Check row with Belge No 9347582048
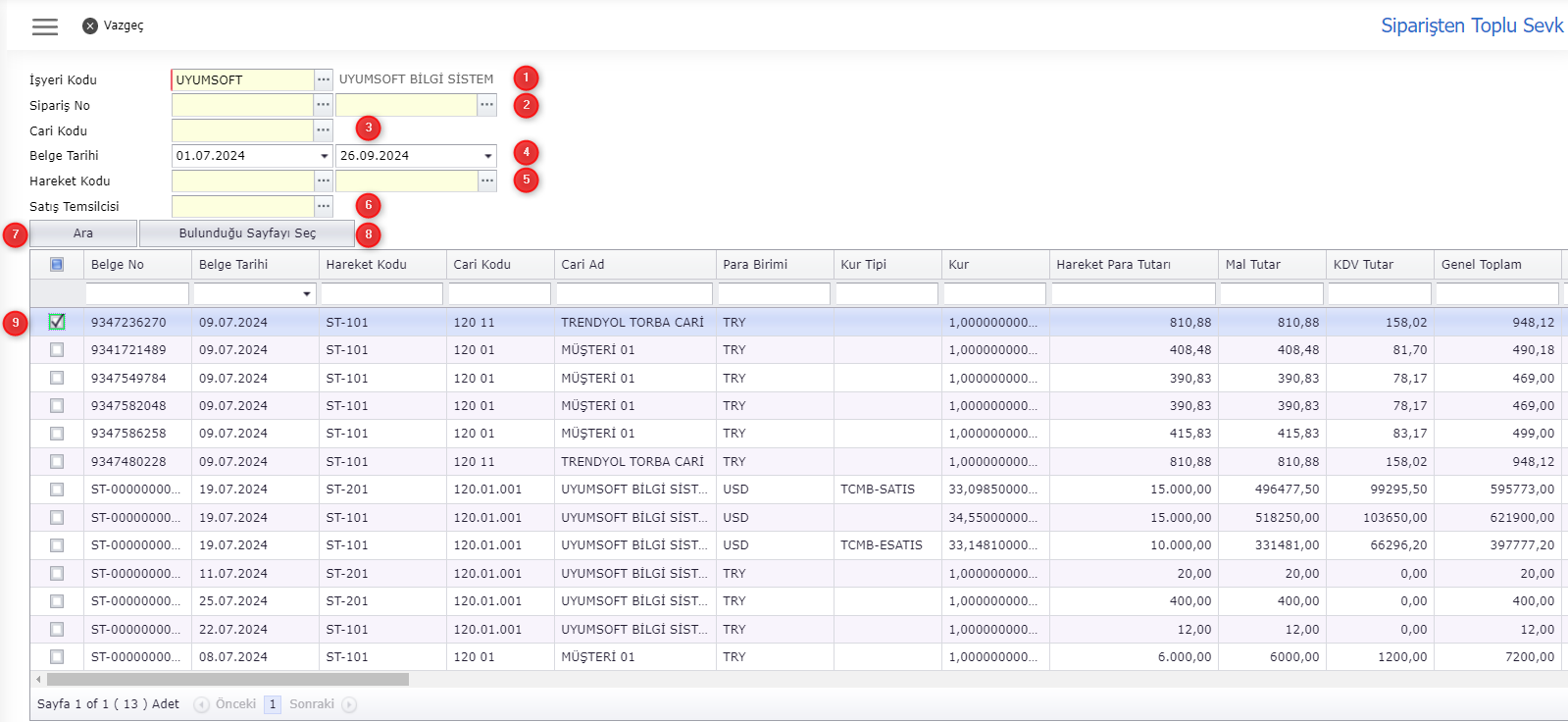Screen dimensions: 1568x722 point(57,405)
